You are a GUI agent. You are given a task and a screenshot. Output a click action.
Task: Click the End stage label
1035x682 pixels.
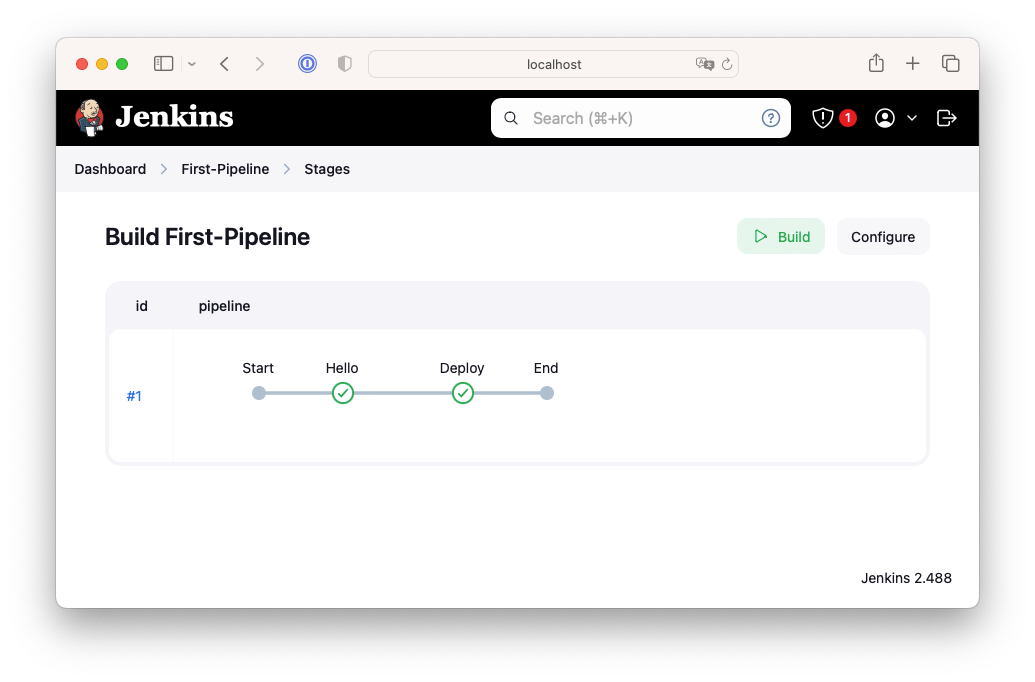tap(546, 368)
